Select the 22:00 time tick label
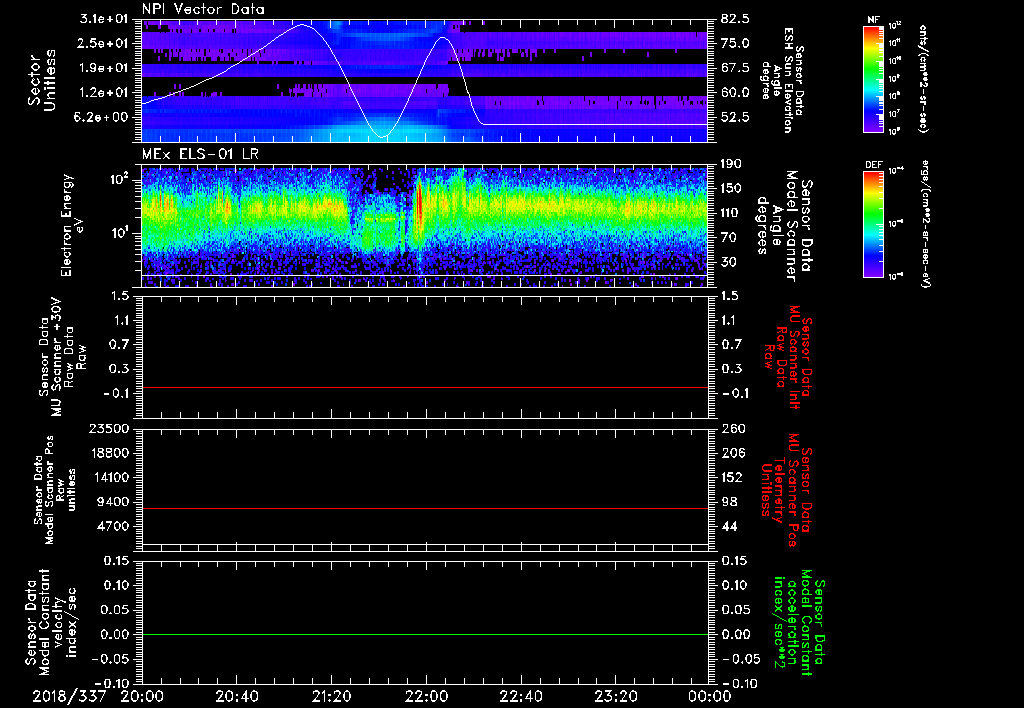 pyautogui.click(x=426, y=696)
